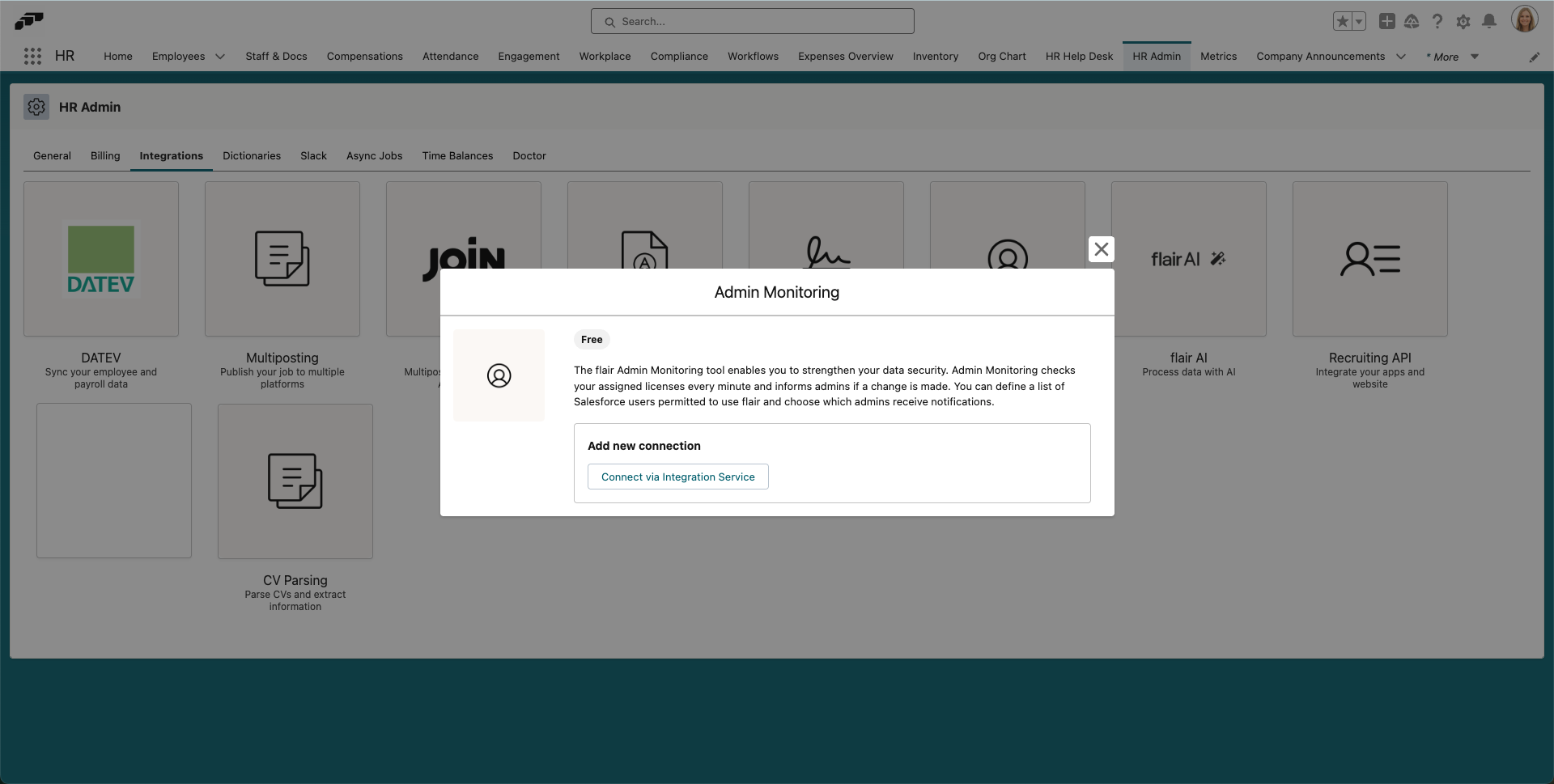Click the edit navigation pencil icon

pyautogui.click(x=1534, y=57)
